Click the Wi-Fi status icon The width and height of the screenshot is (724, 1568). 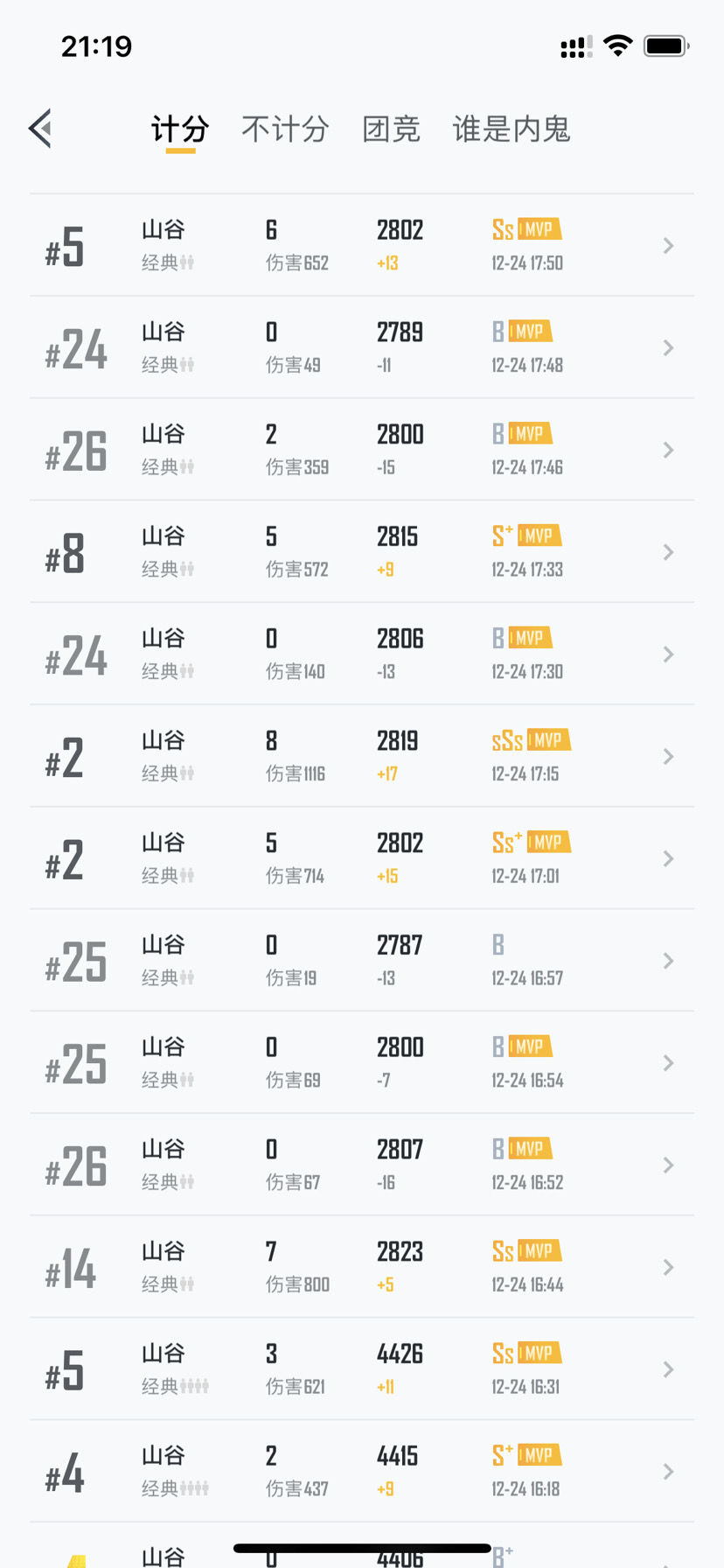[x=618, y=45]
